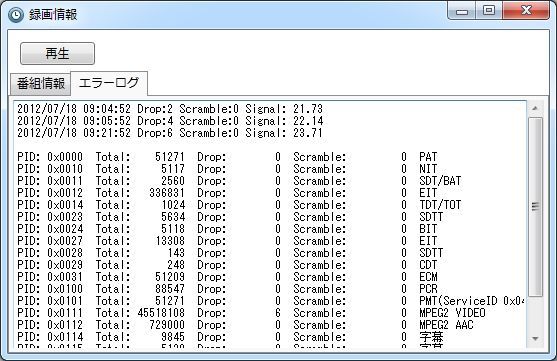The image size is (557, 361).
Task: Minimize the 録画情報 window
Action: [462, 11]
